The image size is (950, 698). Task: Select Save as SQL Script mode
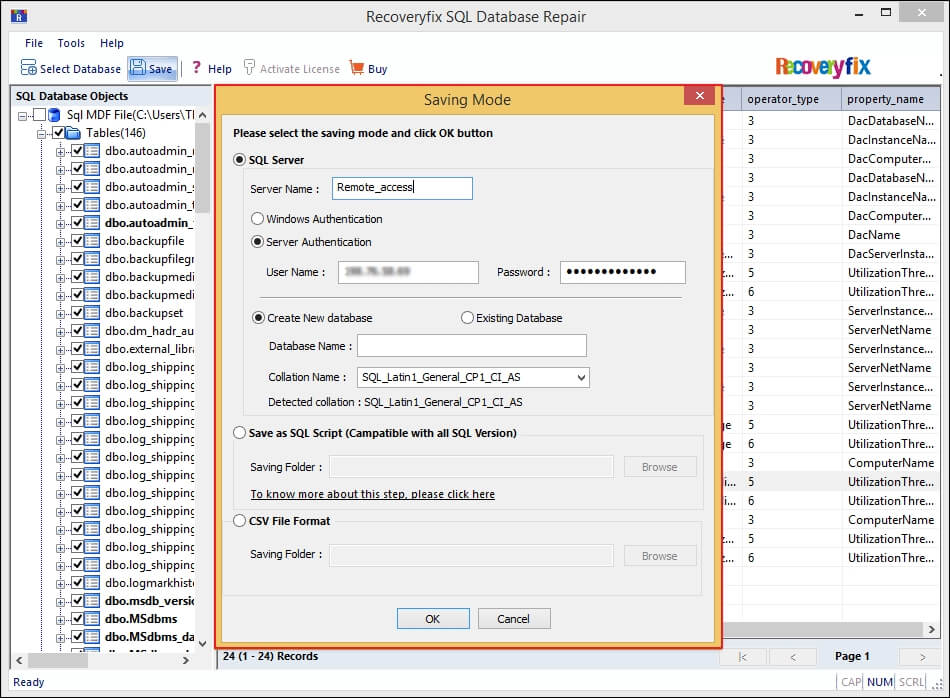click(240, 433)
